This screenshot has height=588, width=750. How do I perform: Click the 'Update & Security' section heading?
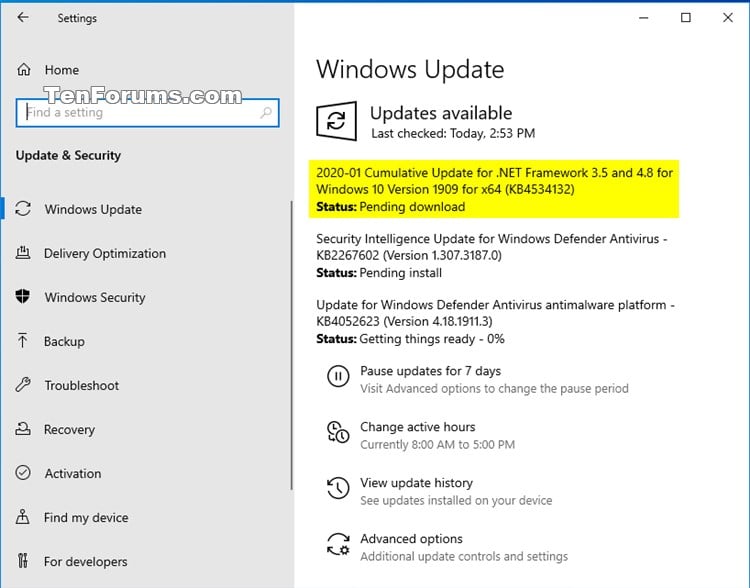(x=68, y=155)
